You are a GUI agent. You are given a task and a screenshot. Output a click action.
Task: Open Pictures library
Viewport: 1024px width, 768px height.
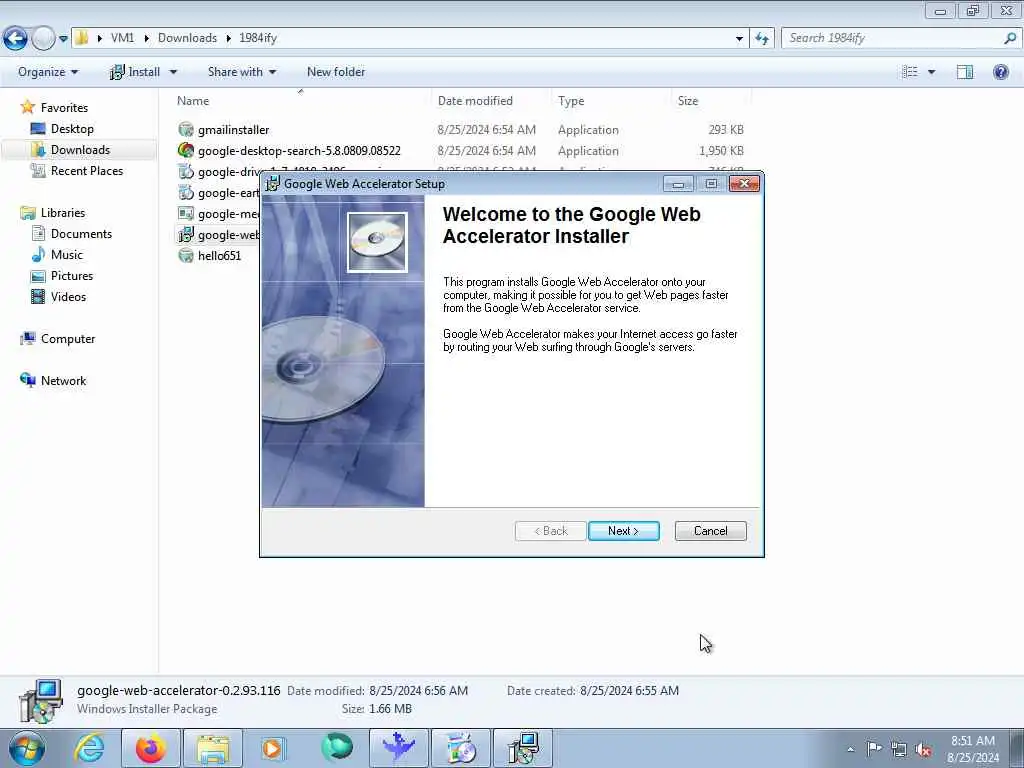point(72,276)
